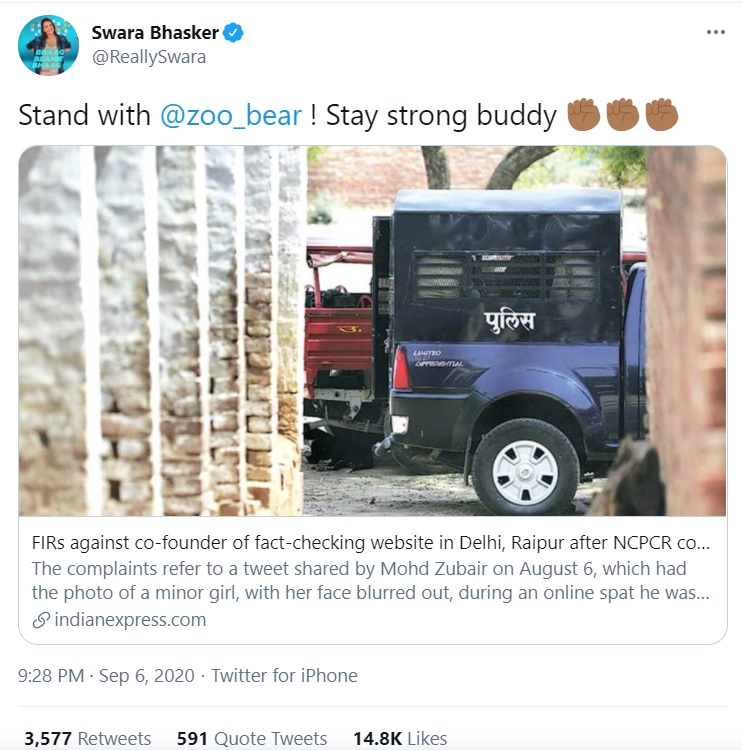
Task: Open Swara Bhasker's profile picture
Action: [48, 45]
